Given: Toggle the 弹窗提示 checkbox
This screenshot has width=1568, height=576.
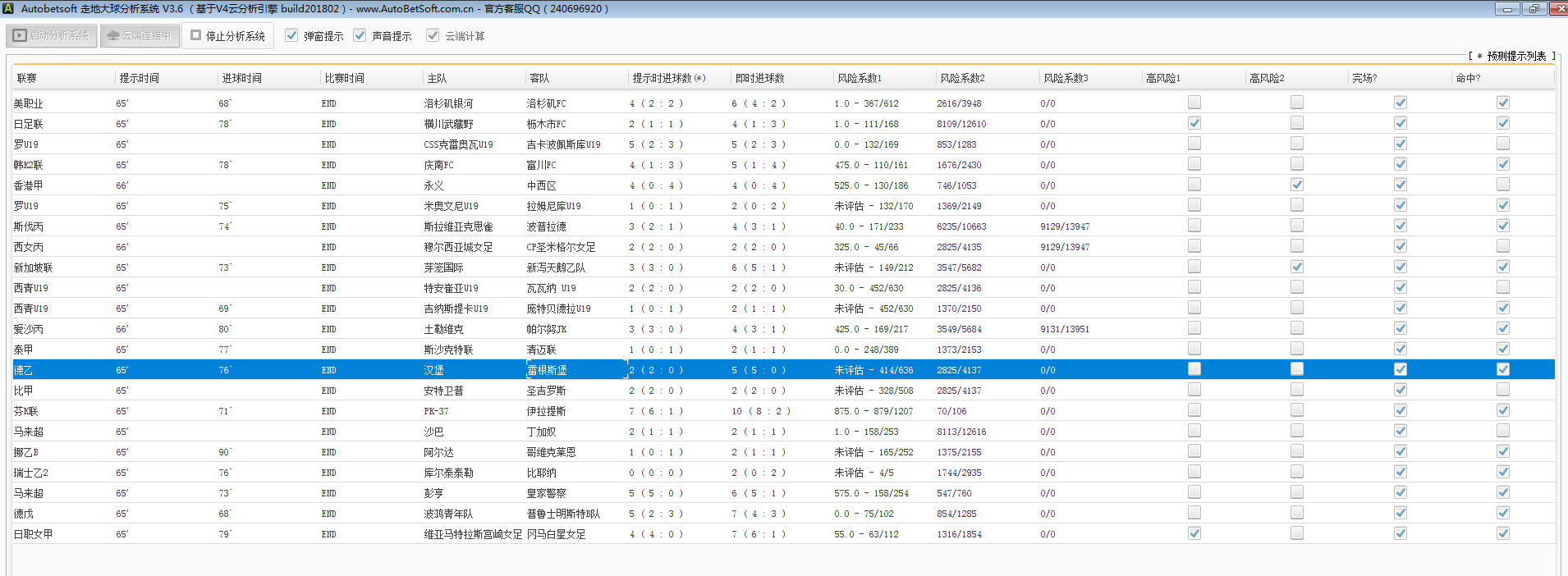Looking at the screenshot, I should tap(291, 35).
